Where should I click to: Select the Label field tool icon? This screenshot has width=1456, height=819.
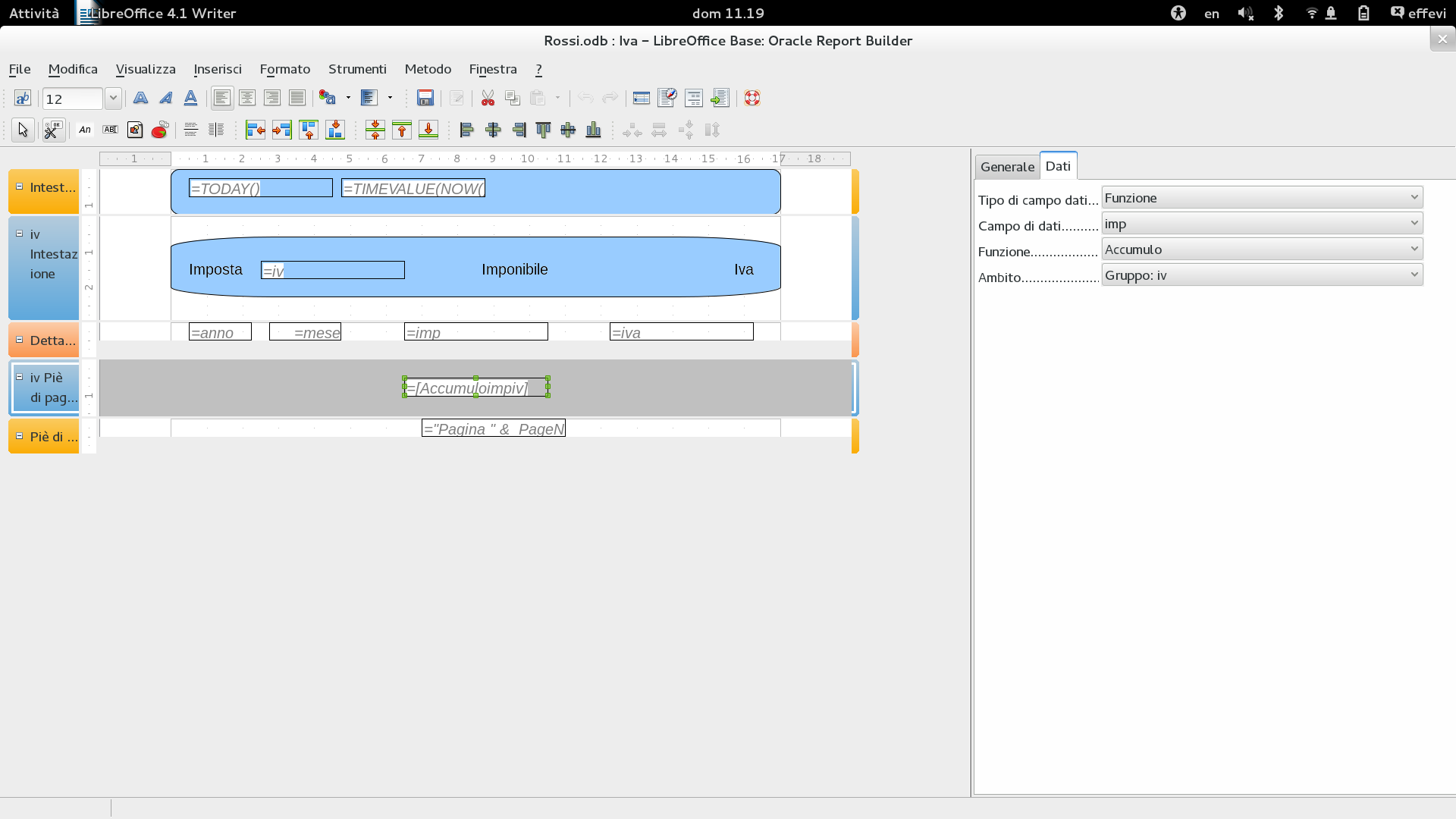click(85, 130)
